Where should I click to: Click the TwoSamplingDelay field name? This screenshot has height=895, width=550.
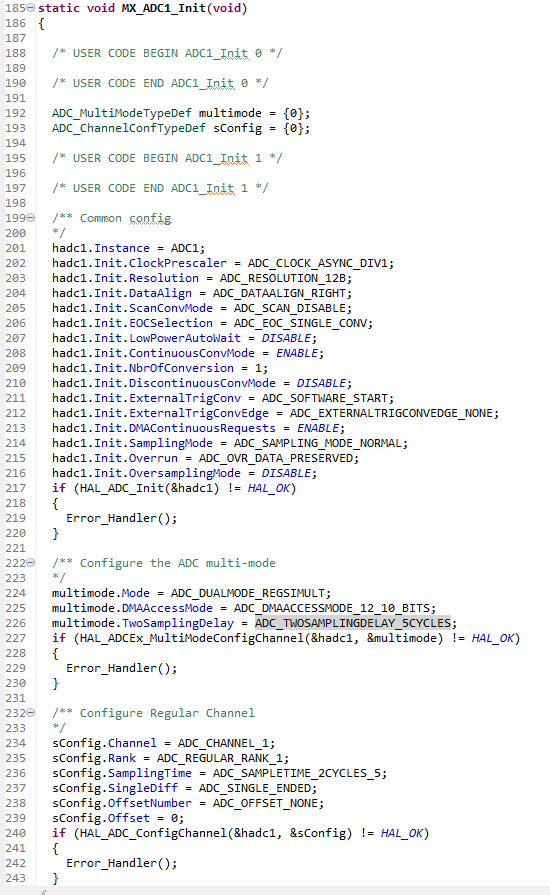178,623
